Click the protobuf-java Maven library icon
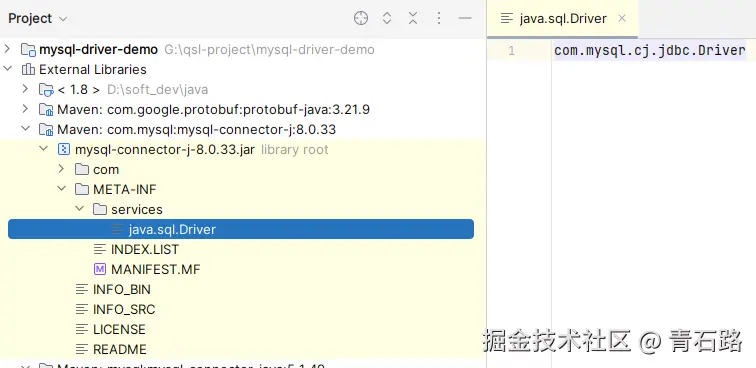The width and height of the screenshot is (756, 368). point(46,109)
